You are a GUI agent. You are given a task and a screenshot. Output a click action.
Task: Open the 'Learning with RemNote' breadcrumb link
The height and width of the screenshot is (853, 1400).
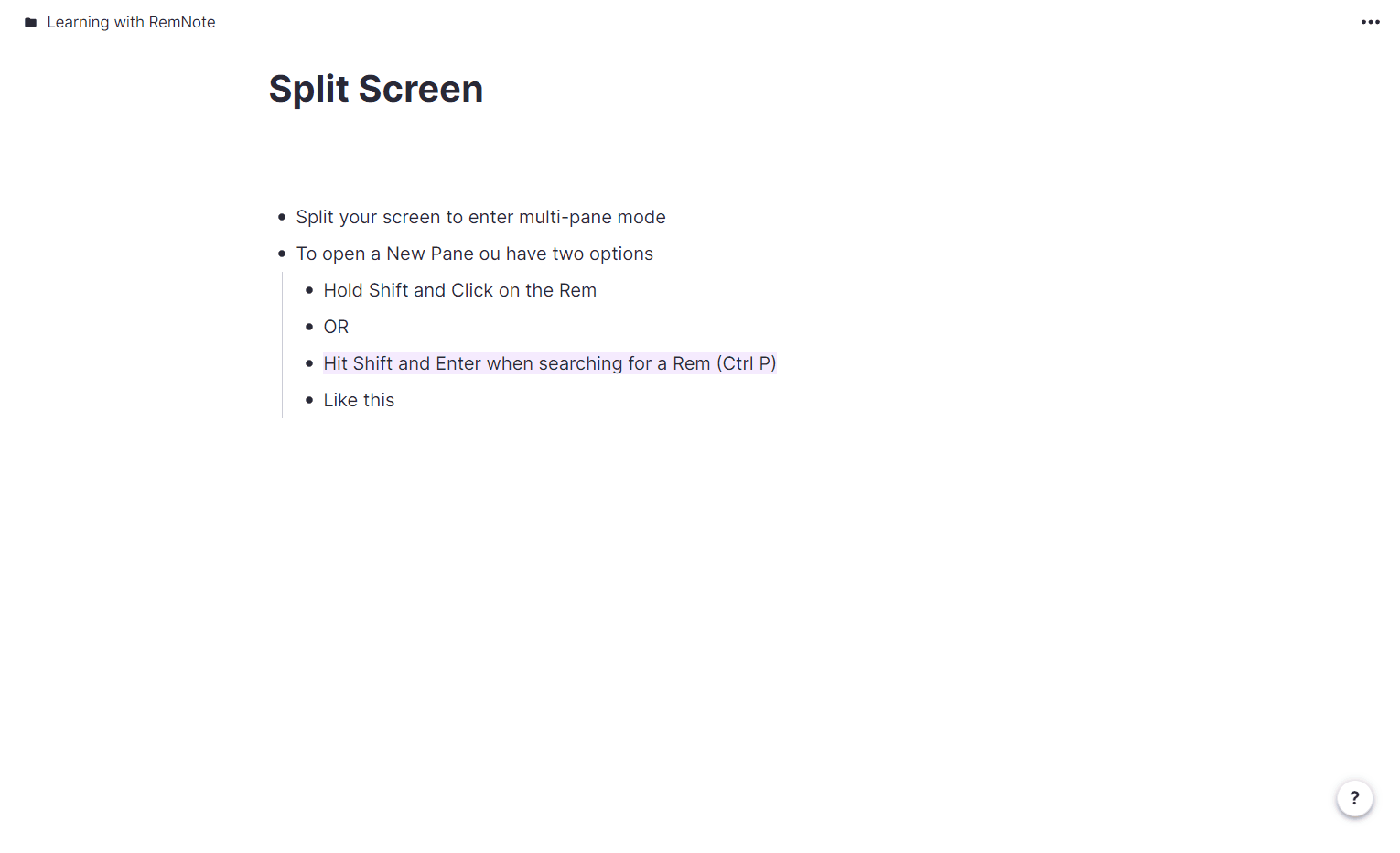click(x=131, y=22)
